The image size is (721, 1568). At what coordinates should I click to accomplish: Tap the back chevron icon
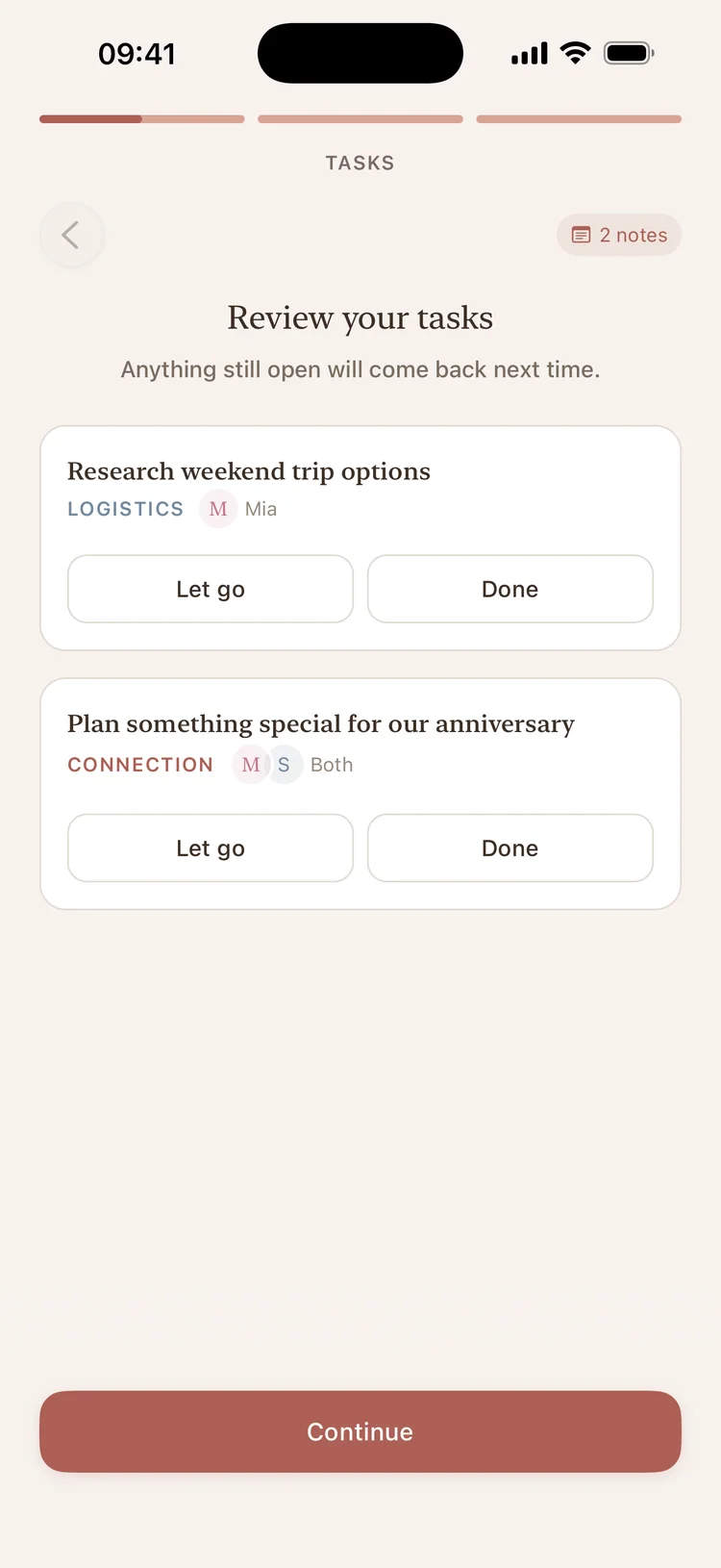pos(71,235)
